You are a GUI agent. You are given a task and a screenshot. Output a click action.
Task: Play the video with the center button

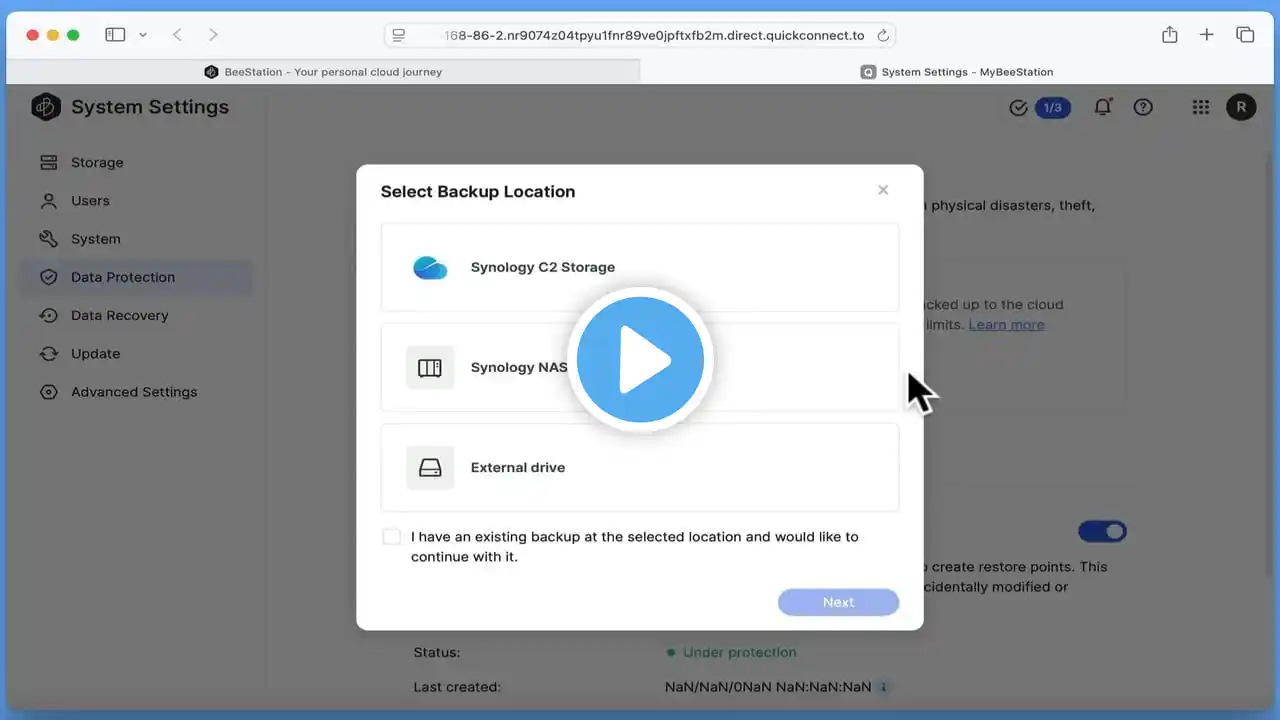pos(640,360)
